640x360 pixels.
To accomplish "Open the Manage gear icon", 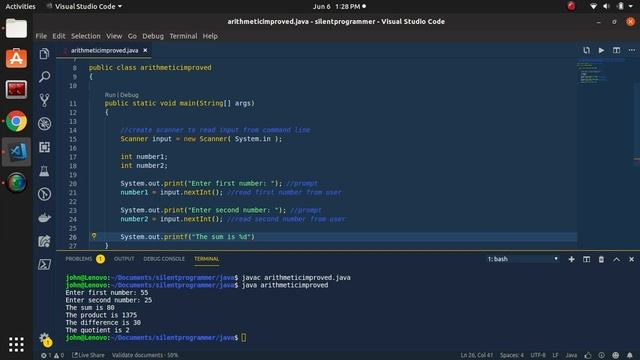I will pyautogui.click(x=44, y=338).
